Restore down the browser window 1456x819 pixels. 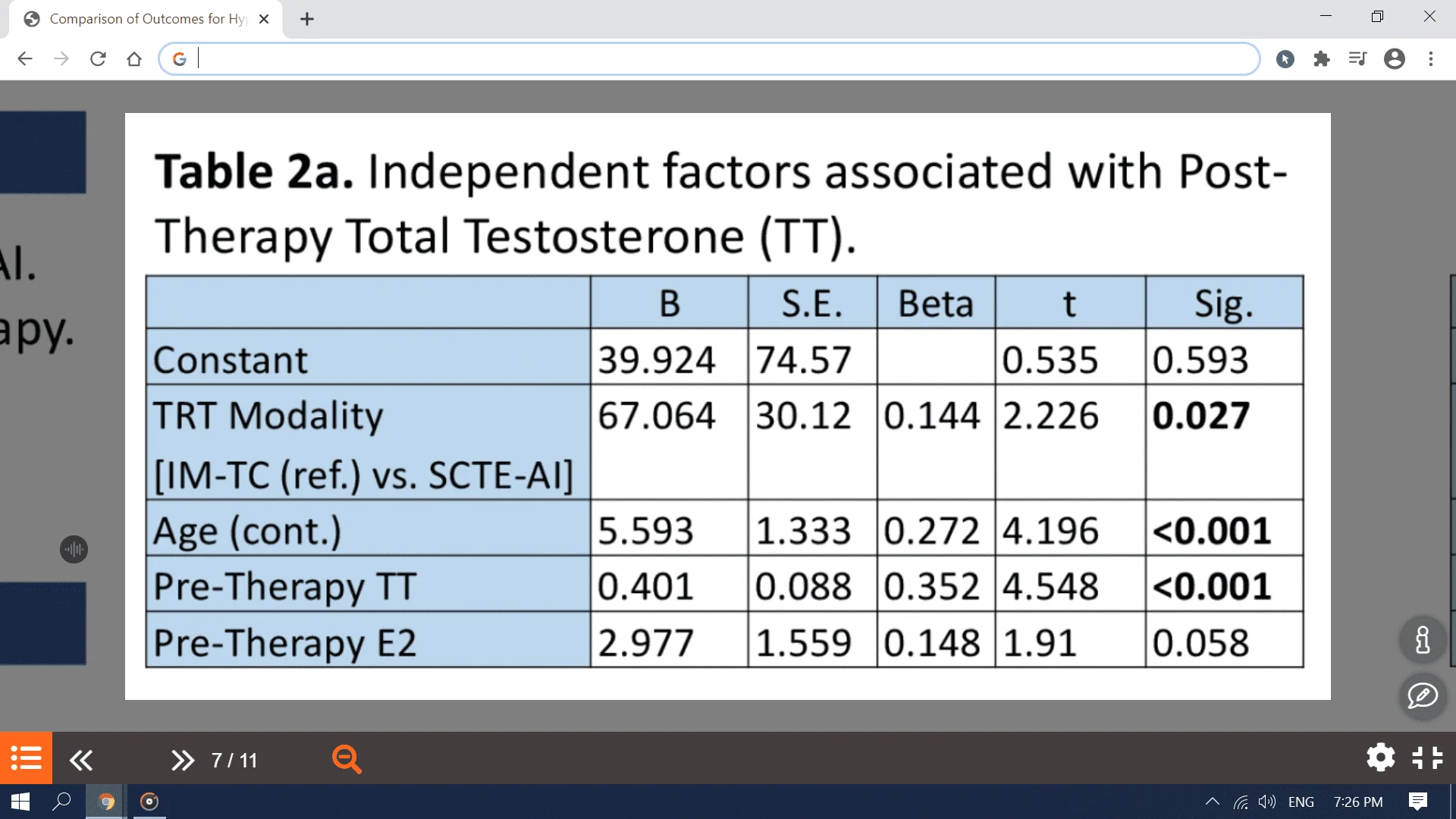[x=1377, y=16]
